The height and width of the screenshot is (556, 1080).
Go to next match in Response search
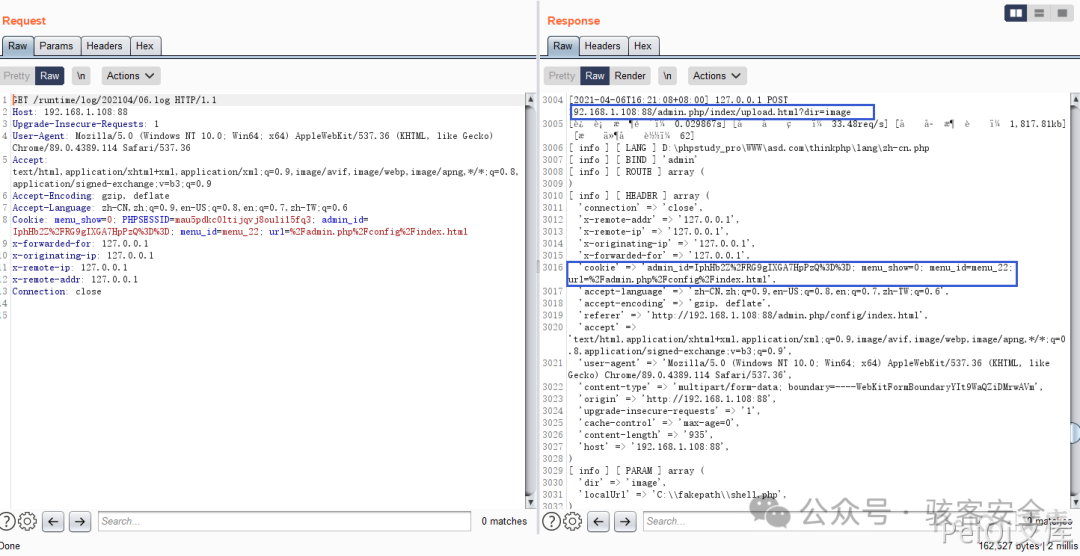(x=625, y=522)
